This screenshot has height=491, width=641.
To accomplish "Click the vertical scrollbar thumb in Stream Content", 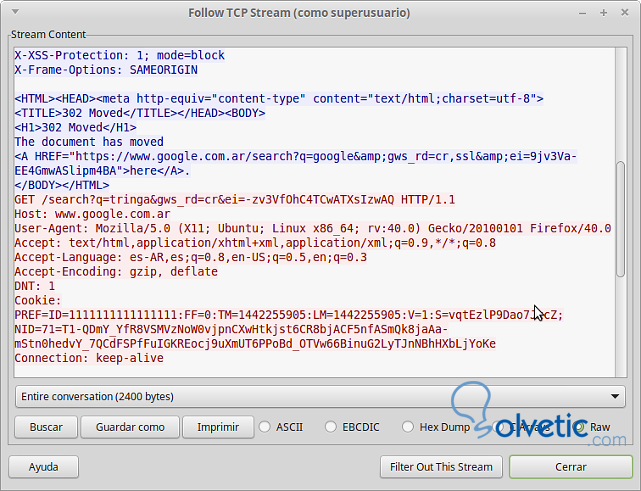I will point(621,219).
